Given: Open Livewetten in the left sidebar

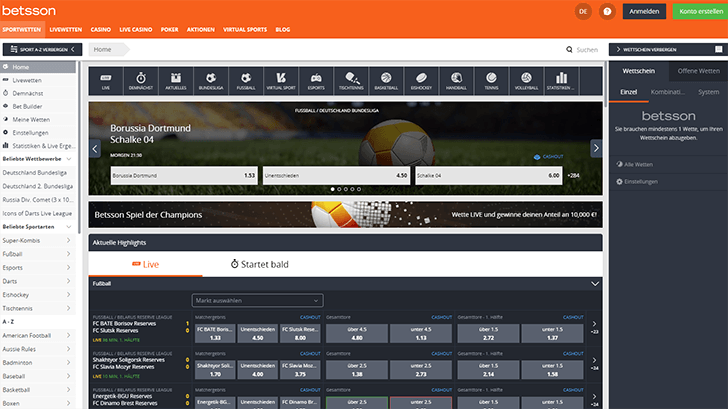Looking at the screenshot, I should tap(27, 80).
